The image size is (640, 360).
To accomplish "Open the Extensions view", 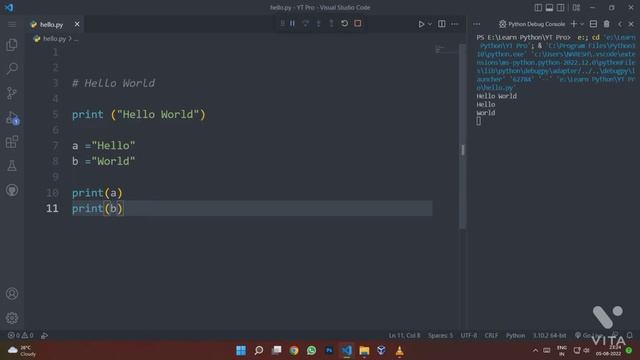I will click(12, 142).
